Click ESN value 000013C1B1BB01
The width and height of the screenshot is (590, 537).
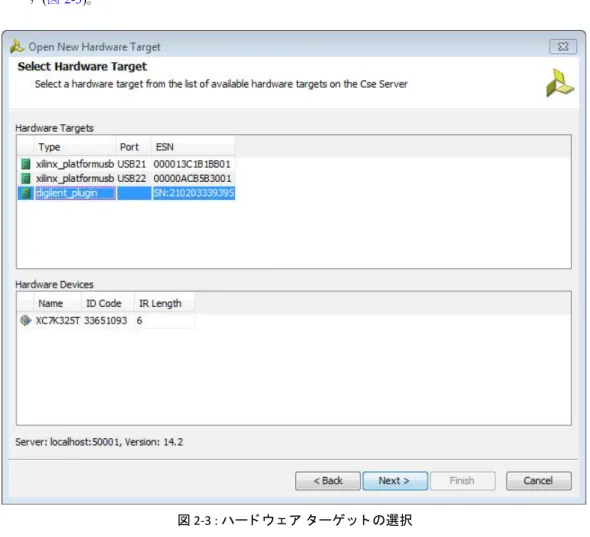click(193, 165)
